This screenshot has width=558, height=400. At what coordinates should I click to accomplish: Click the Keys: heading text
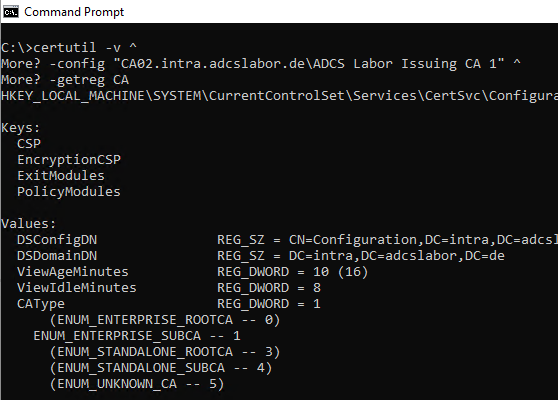pyautogui.click(x=21, y=128)
